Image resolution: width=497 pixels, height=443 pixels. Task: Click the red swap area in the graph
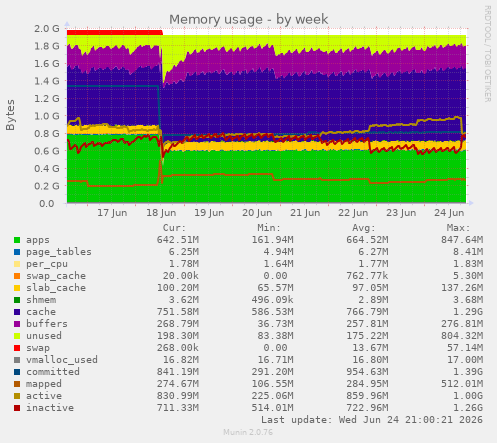[x=114, y=32]
